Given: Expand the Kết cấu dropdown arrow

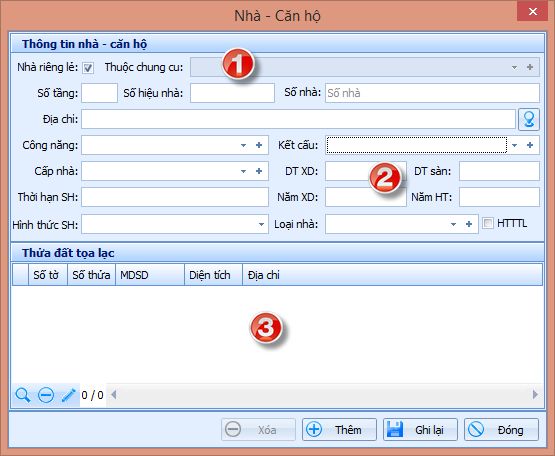Looking at the screenshot, I should [514, 145].
